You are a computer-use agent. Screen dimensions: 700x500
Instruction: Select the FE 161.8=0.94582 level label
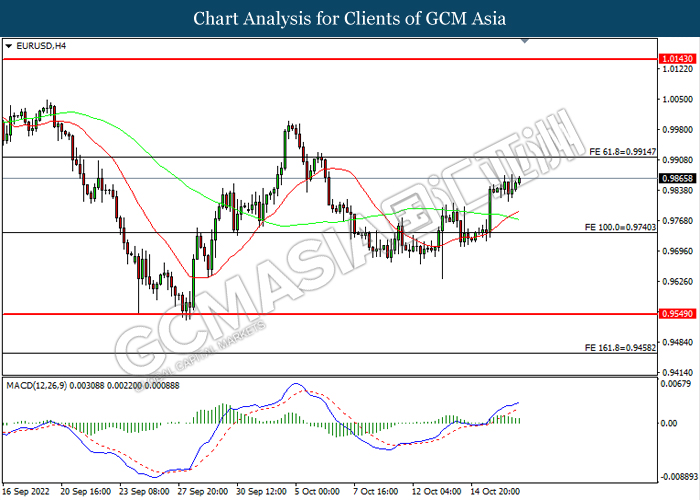(x=621, y=347)
